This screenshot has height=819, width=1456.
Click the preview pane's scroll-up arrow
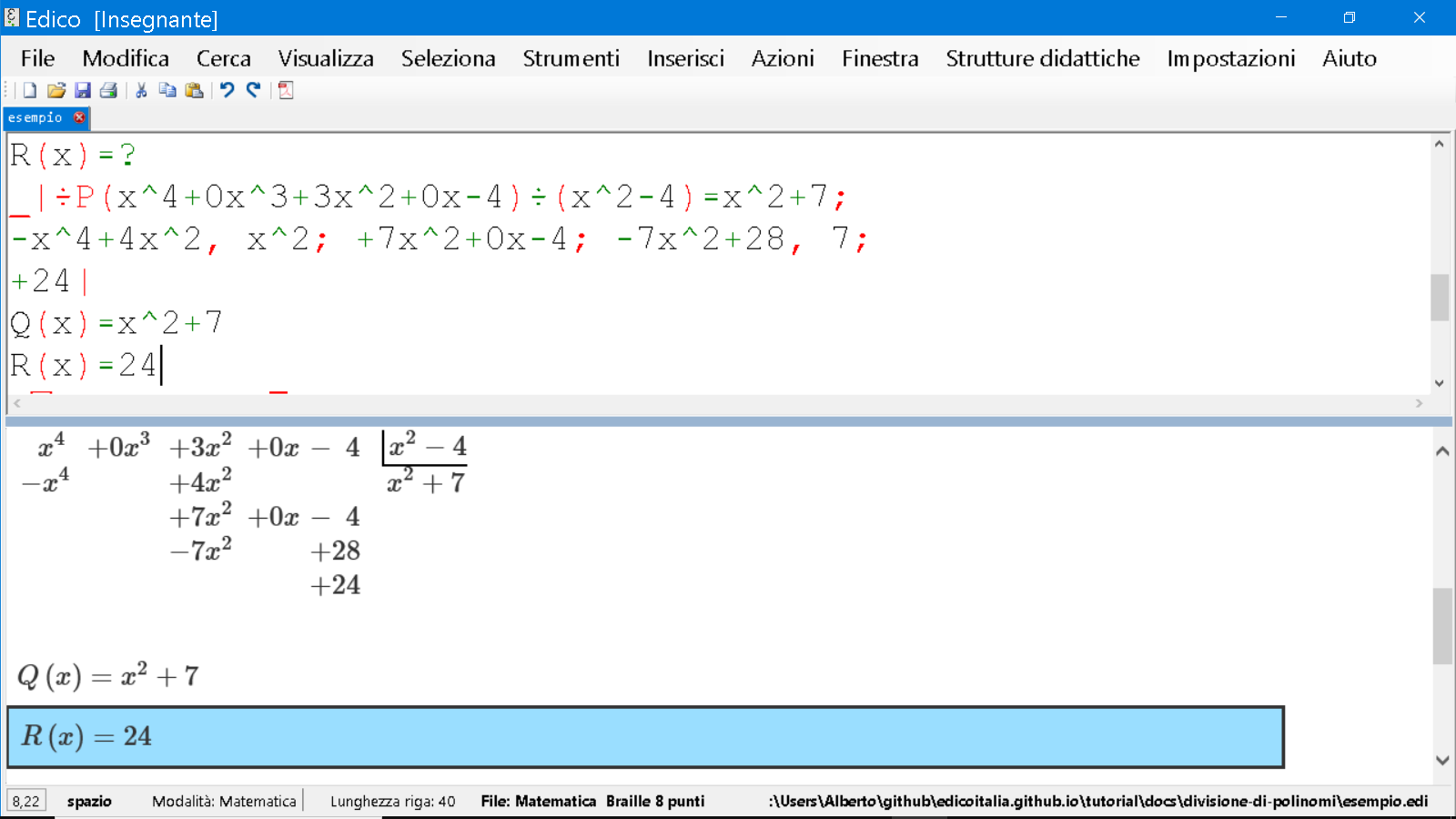pyautogui.click(x=1442, y=451)
